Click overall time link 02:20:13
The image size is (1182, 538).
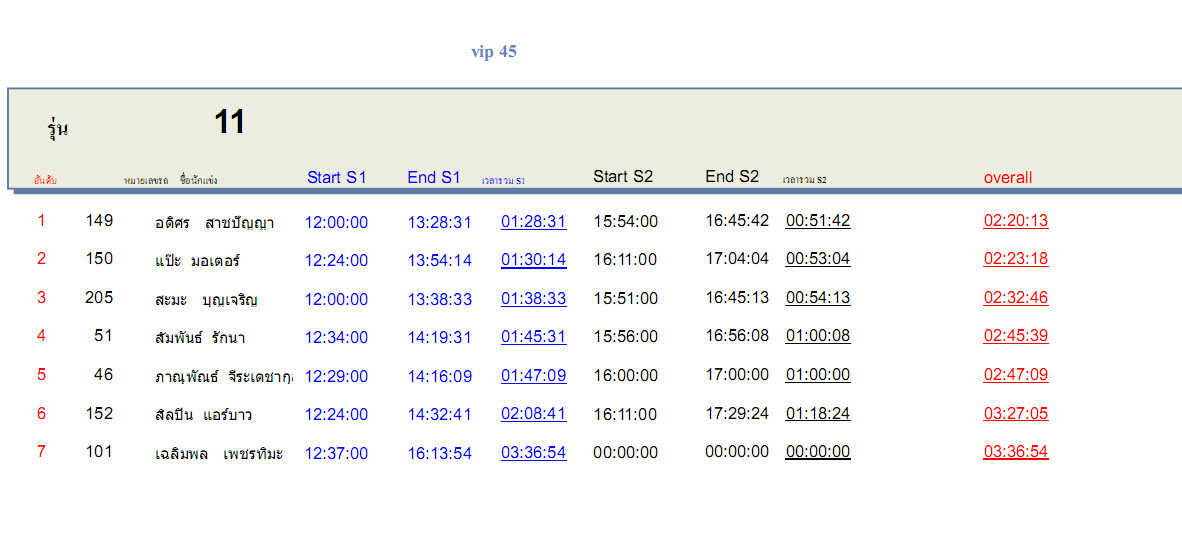(1015, 221)
